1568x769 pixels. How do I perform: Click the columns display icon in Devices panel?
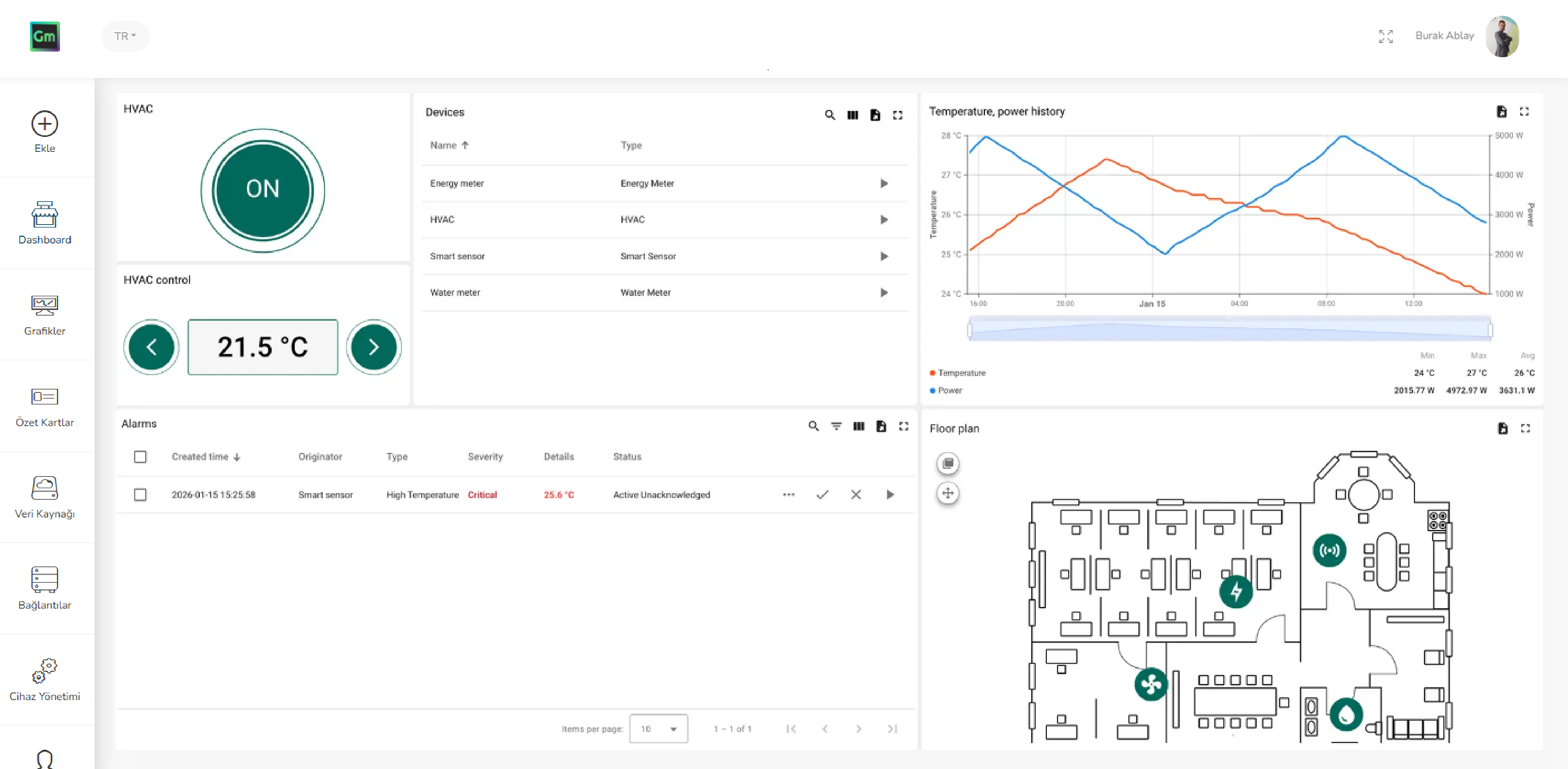pos(853,114)
